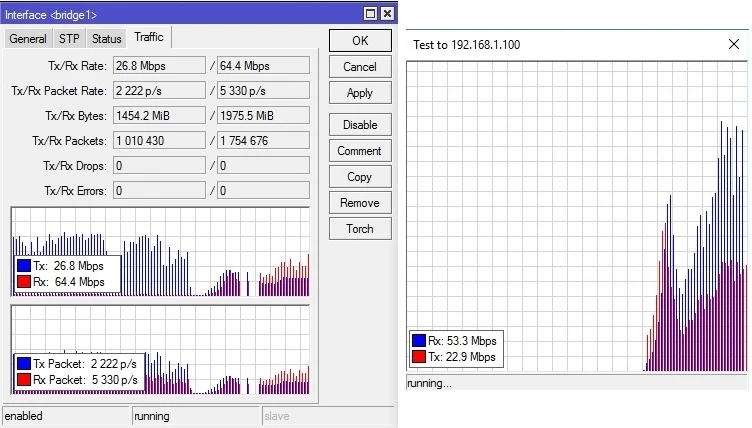
Task: Open the STP tab
Action: [x=69, y=39]
